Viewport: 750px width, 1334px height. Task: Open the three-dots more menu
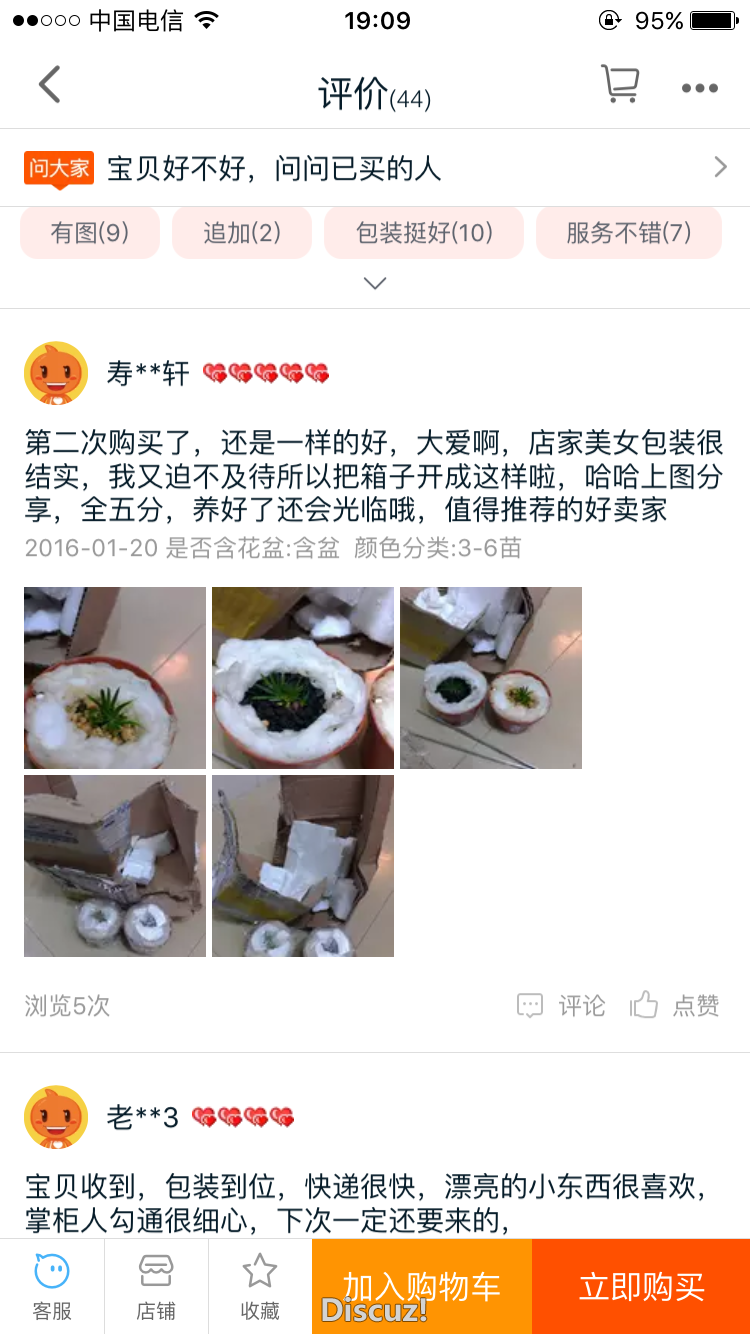tap(700, 88)
